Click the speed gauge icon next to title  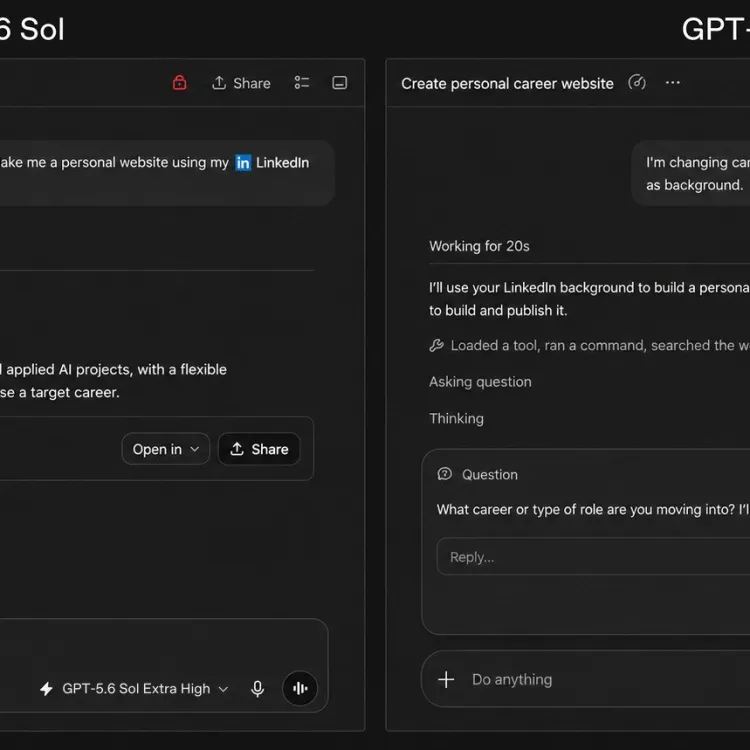coord(637,83)
